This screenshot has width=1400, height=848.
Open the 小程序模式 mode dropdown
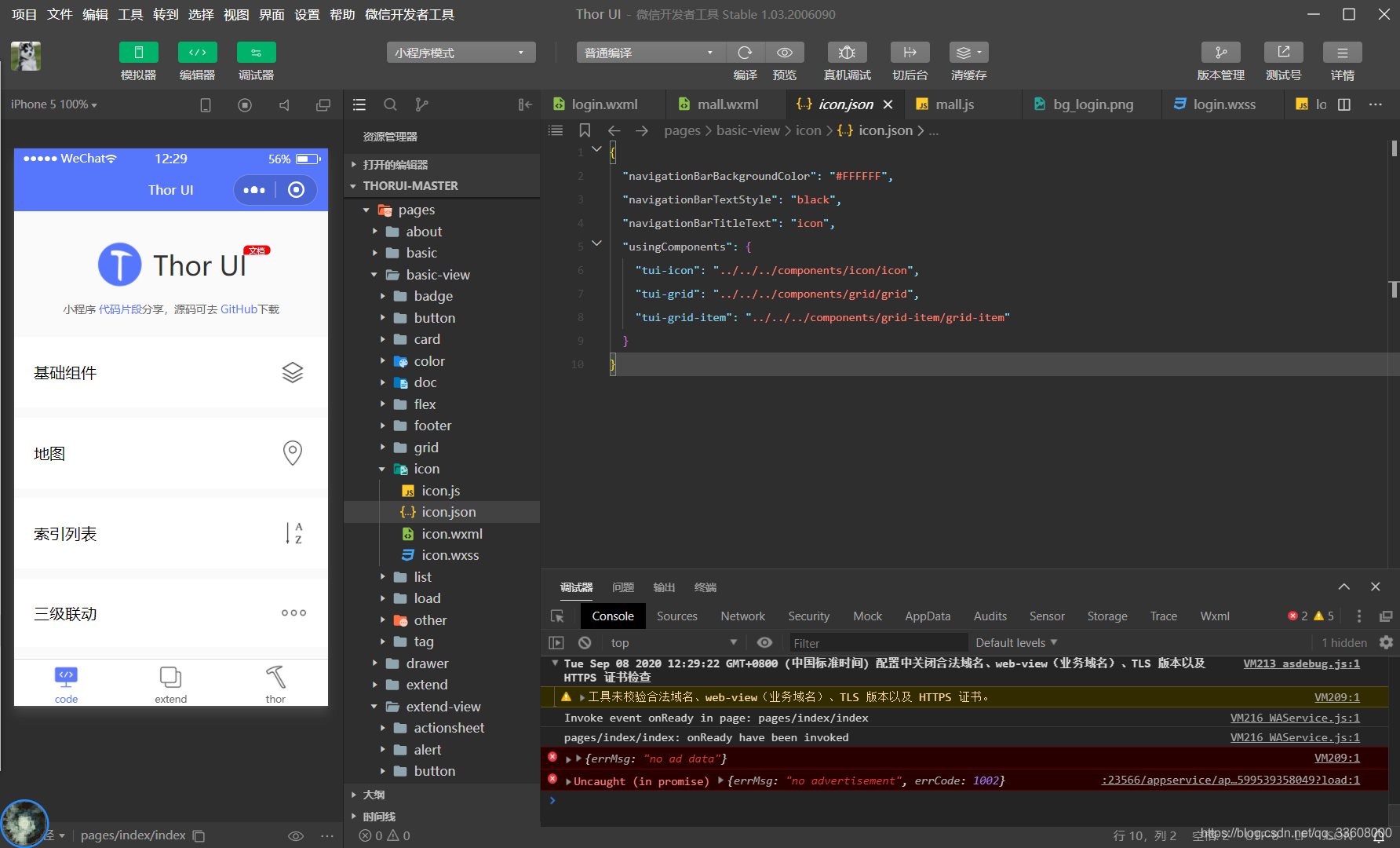pyautogui.click(x=461, y=53)
